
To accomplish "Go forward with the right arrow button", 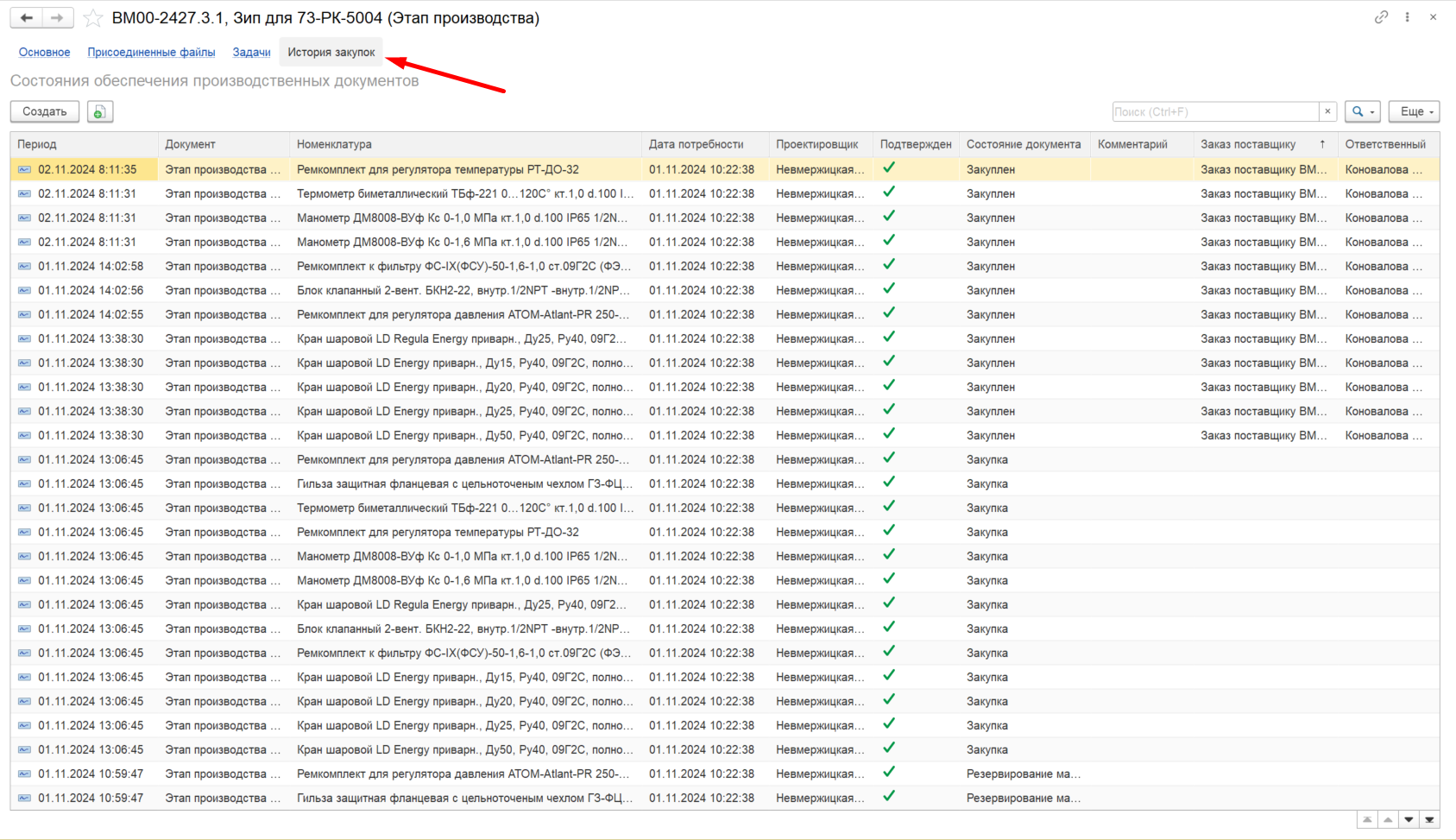I will [57, 17].
